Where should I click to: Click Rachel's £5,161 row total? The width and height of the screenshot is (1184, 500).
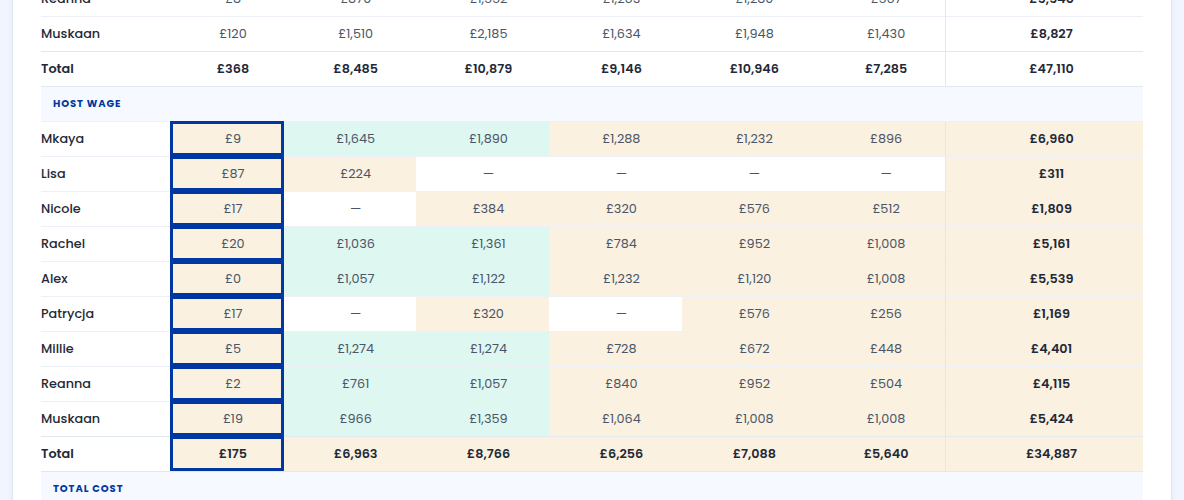[x=1051, y=244]
